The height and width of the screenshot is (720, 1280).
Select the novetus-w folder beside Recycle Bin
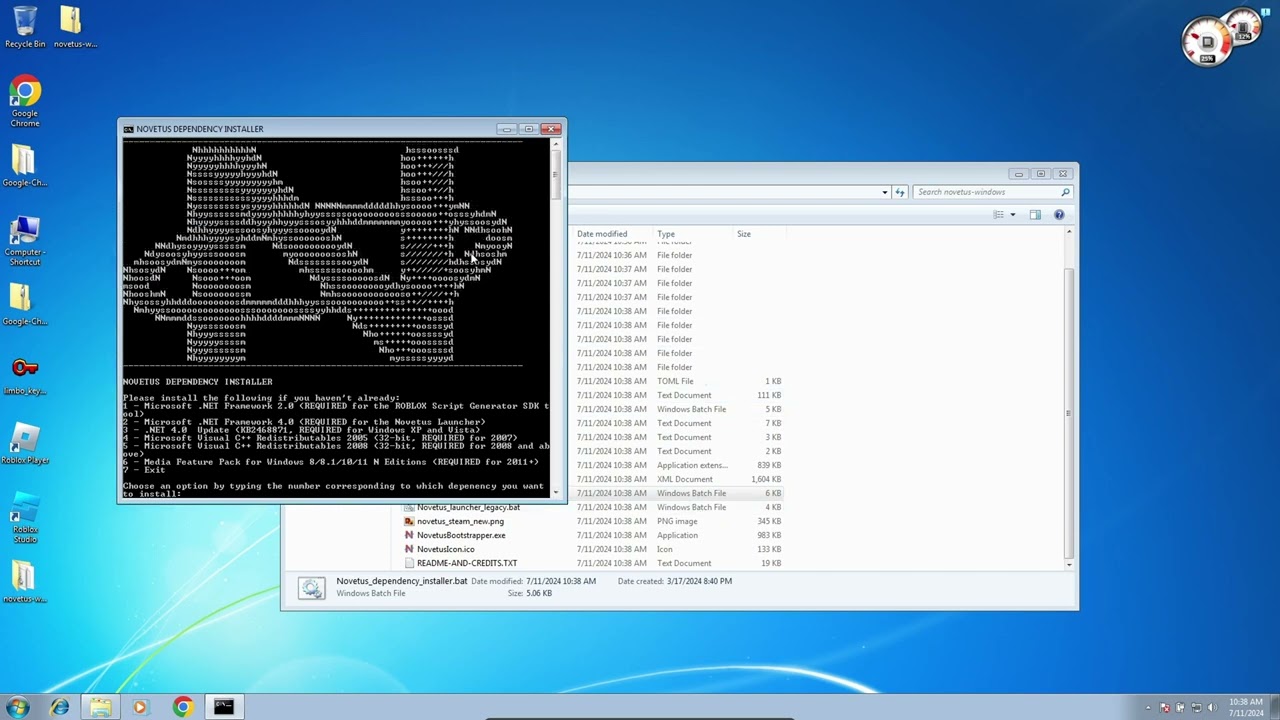pyautogui.click(x=74, y=26)
